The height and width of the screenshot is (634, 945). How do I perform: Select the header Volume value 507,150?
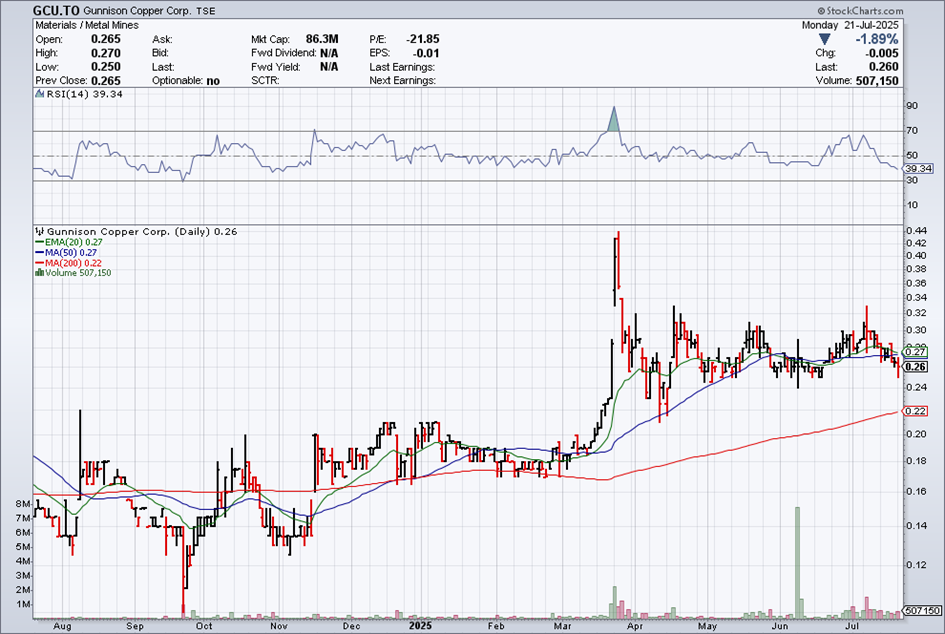coord(877,81)
